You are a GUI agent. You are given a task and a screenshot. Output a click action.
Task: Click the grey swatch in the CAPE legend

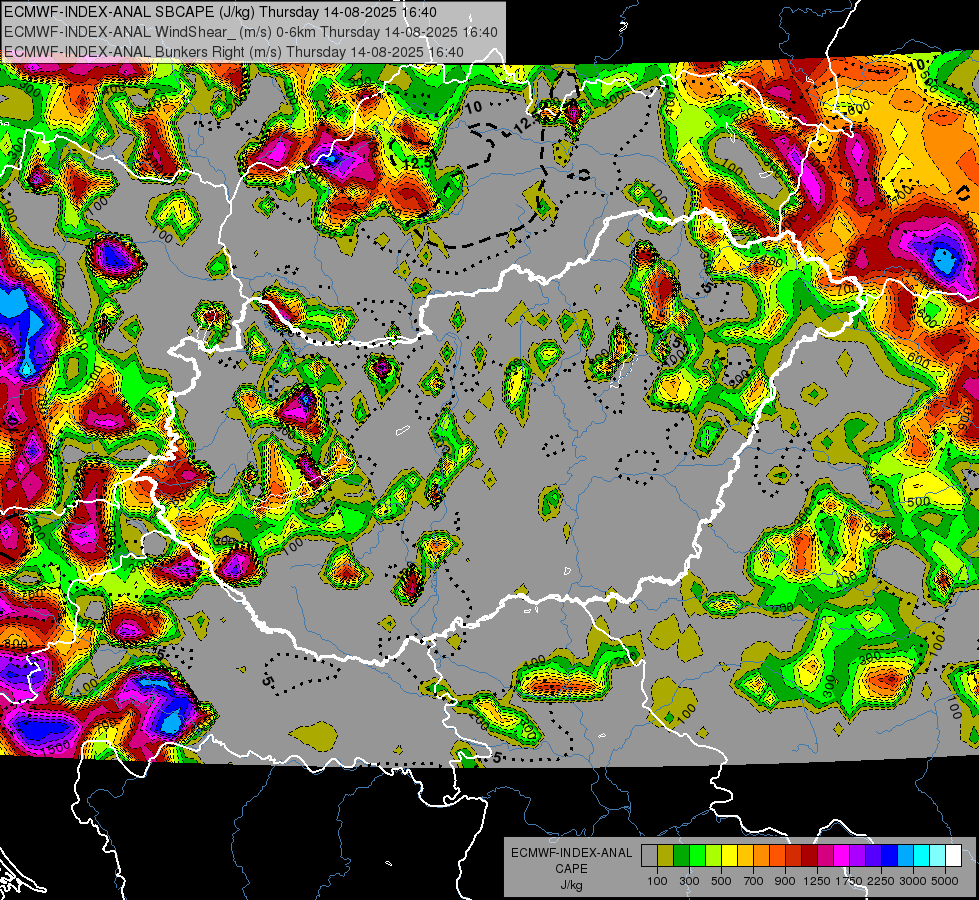[x=649, y=856]
